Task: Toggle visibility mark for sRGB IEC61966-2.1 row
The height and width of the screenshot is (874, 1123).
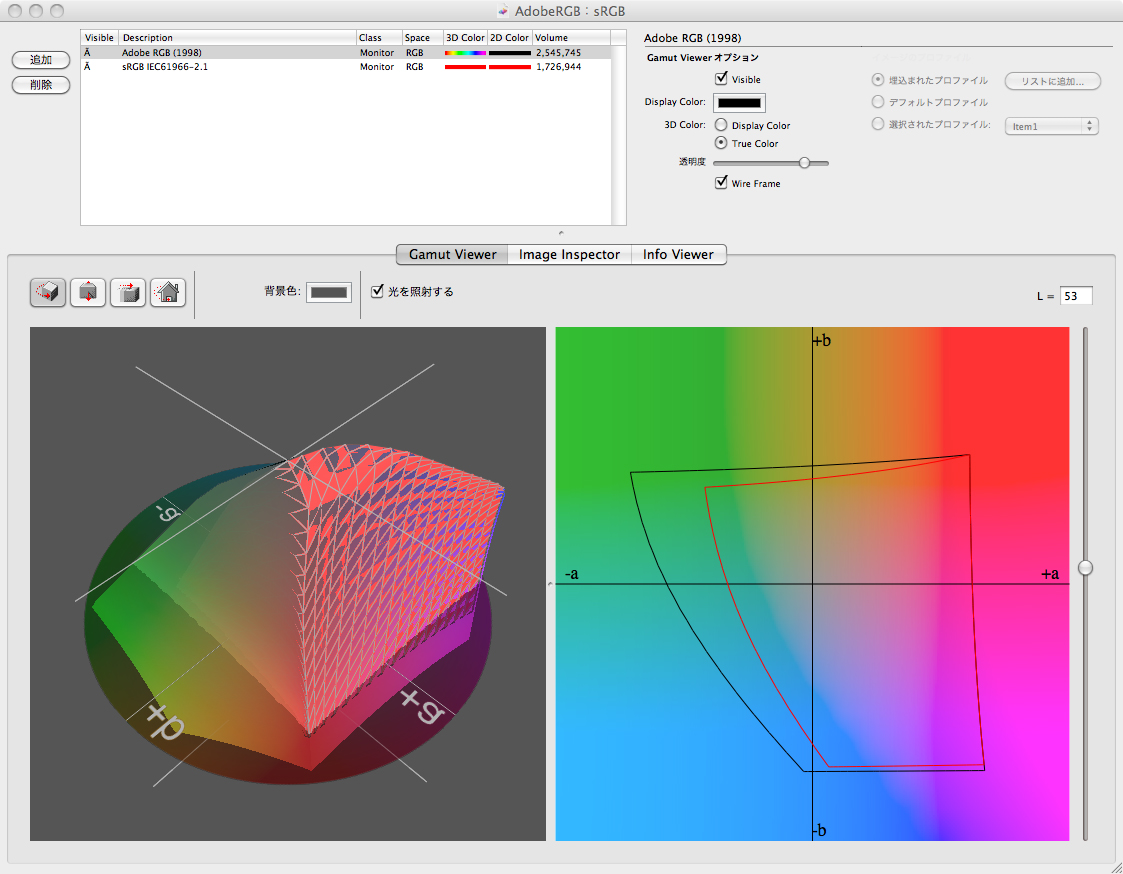Action: (x=87, y=67)
